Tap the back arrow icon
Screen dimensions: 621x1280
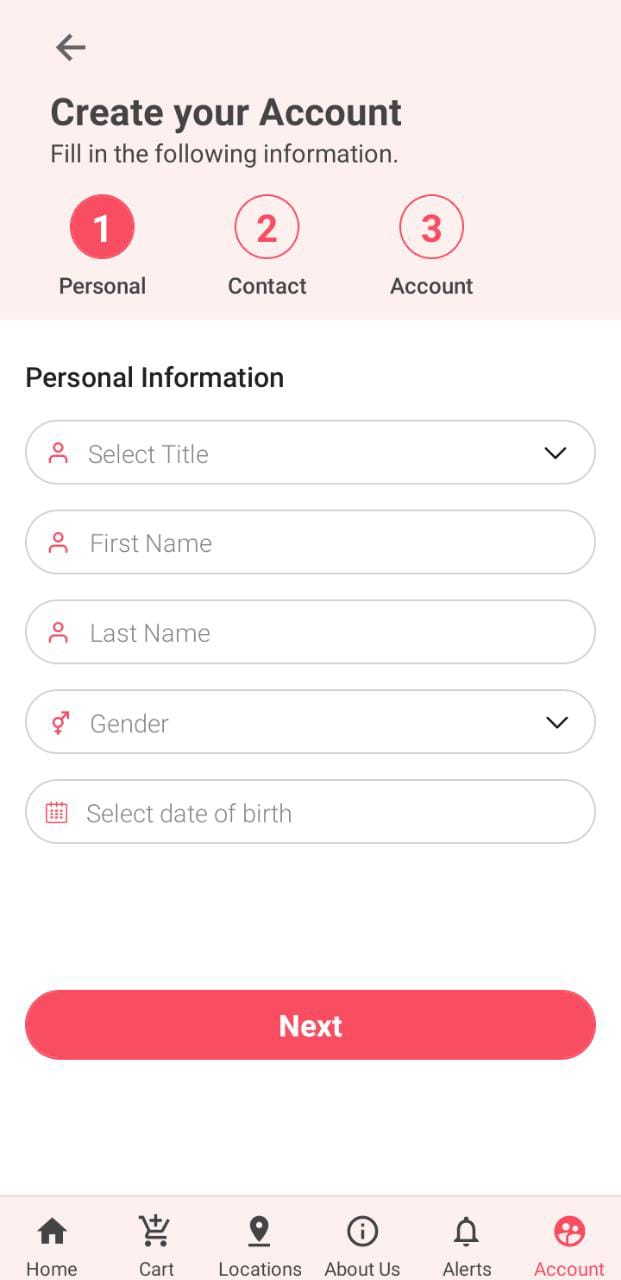coord(70,47)
